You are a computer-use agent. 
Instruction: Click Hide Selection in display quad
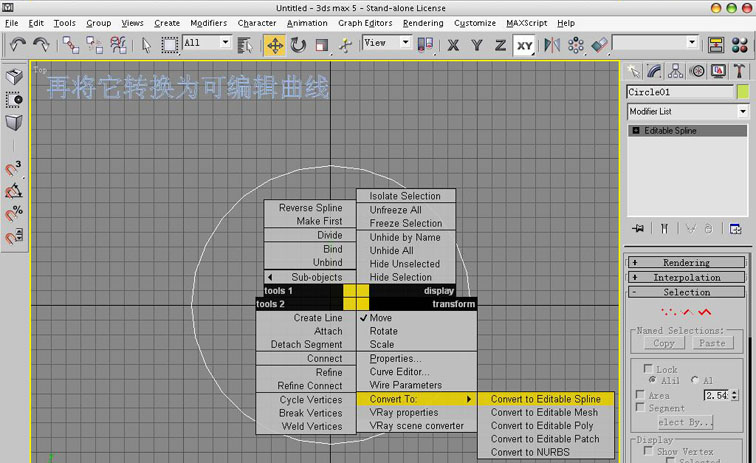(405, 277)
